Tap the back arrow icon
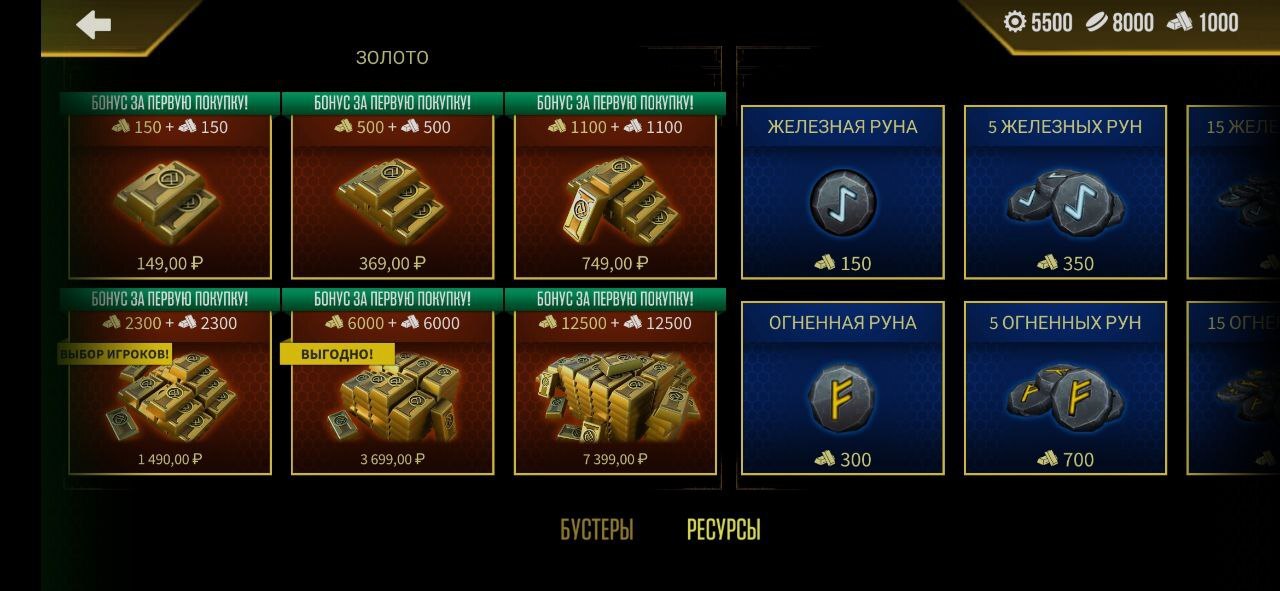 [94, 24]
